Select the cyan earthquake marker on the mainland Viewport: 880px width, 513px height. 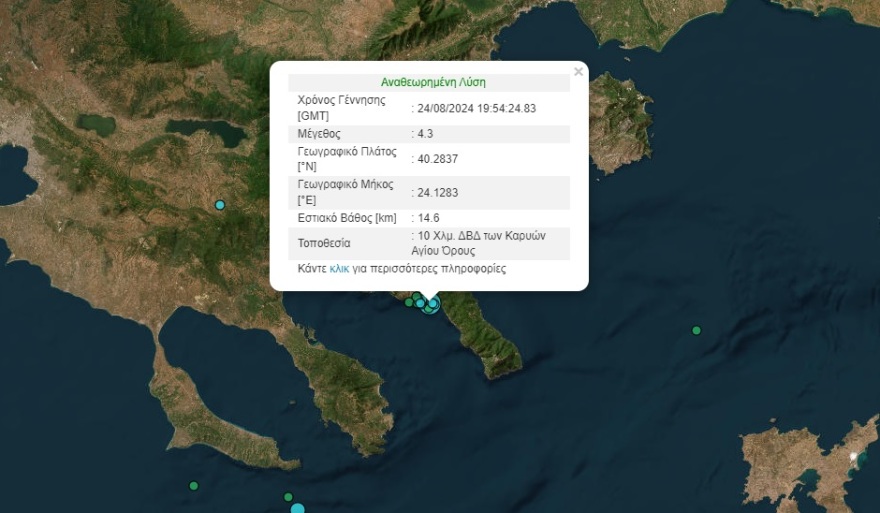click(x=220, y=205)
